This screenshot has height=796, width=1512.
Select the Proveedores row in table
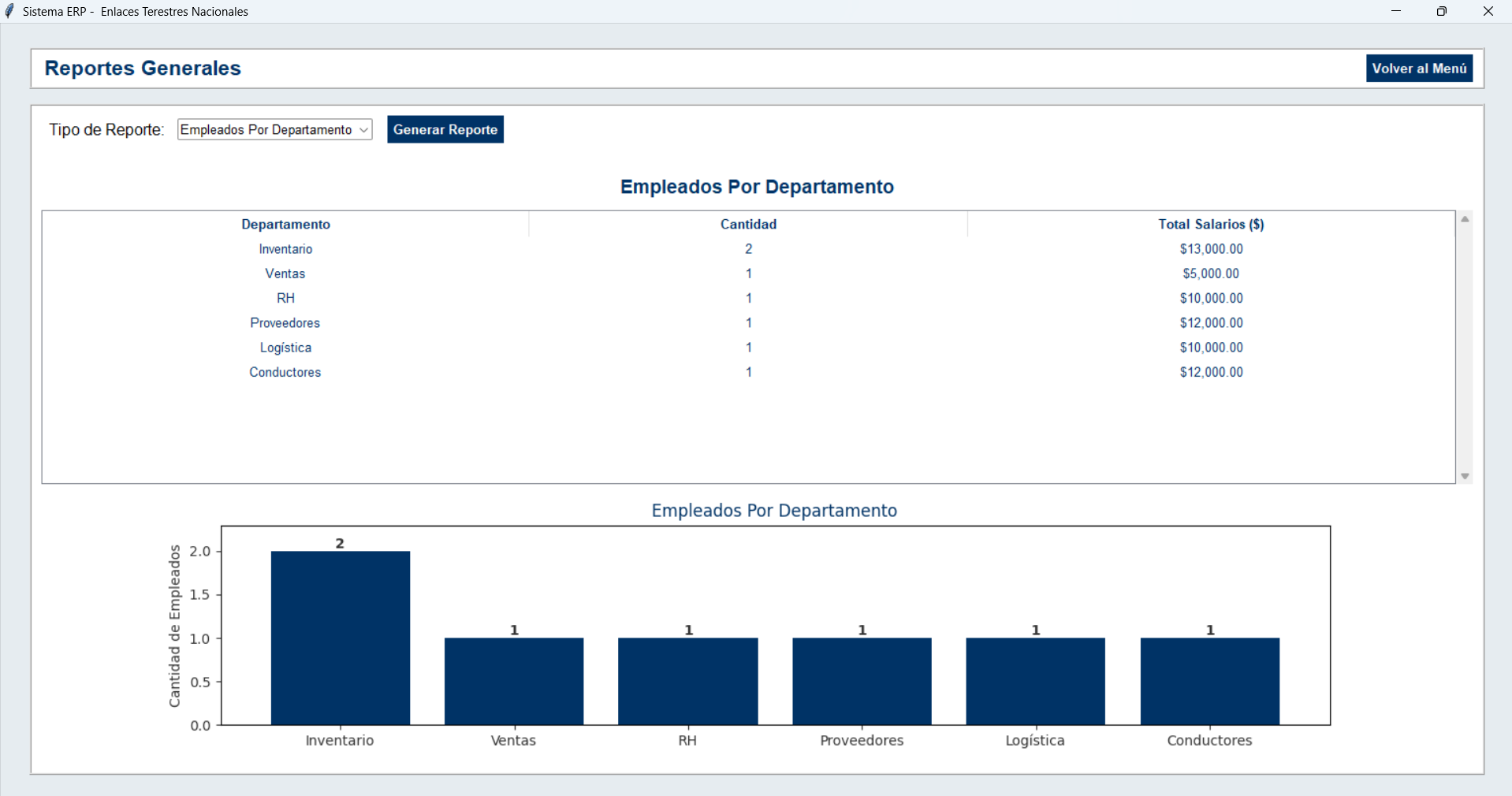coord(748,323)
